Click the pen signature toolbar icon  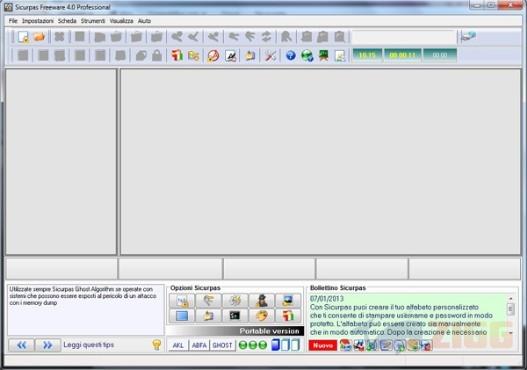231,55
